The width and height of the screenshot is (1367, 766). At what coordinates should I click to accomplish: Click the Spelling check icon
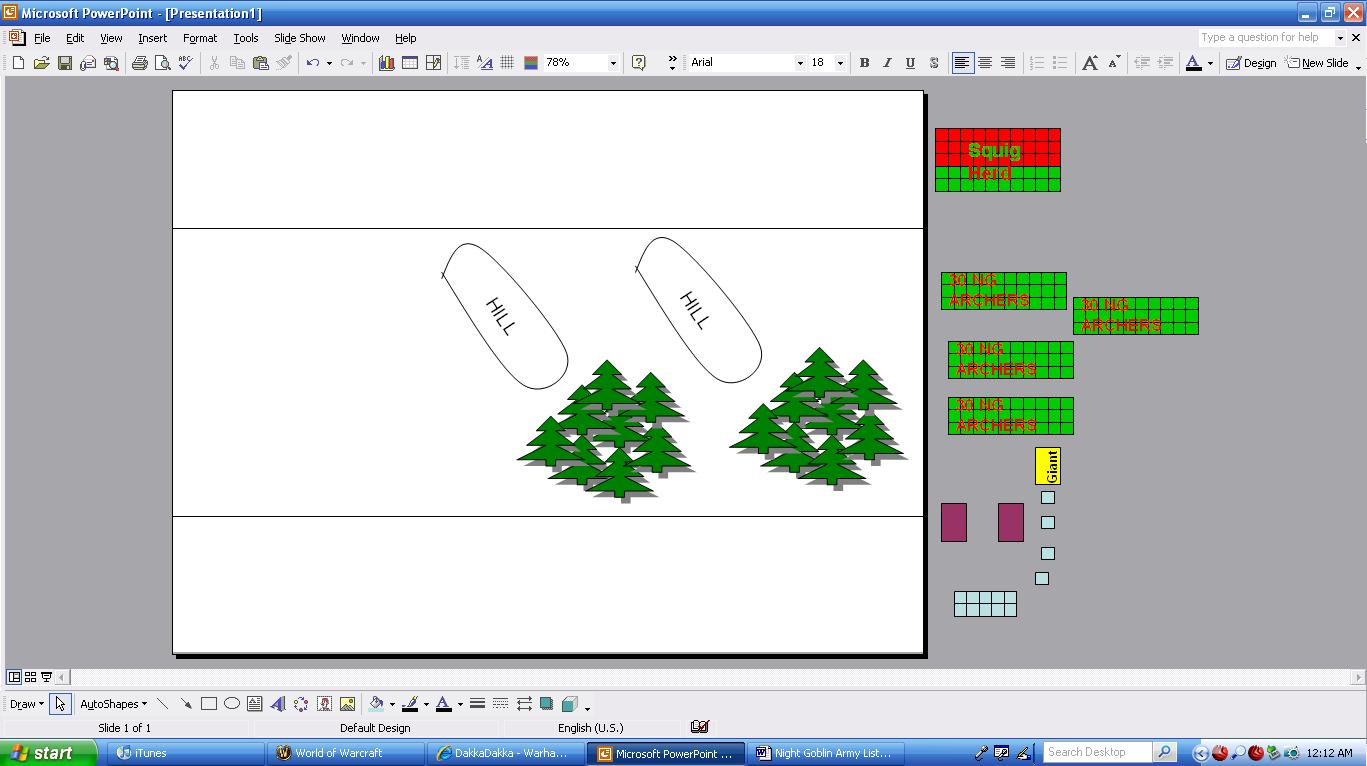click(185, 63)
